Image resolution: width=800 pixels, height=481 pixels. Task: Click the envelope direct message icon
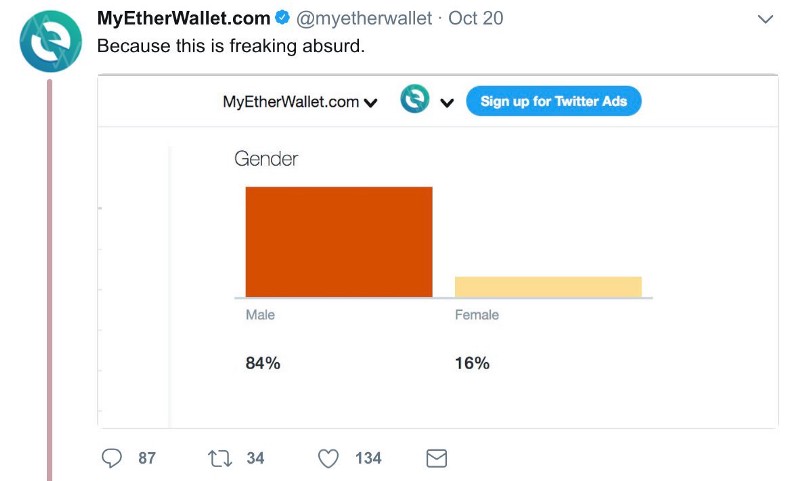pos(437,458)
